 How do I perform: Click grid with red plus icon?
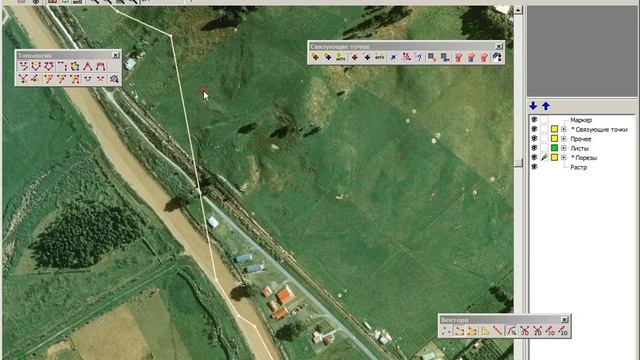click(432, 57)
